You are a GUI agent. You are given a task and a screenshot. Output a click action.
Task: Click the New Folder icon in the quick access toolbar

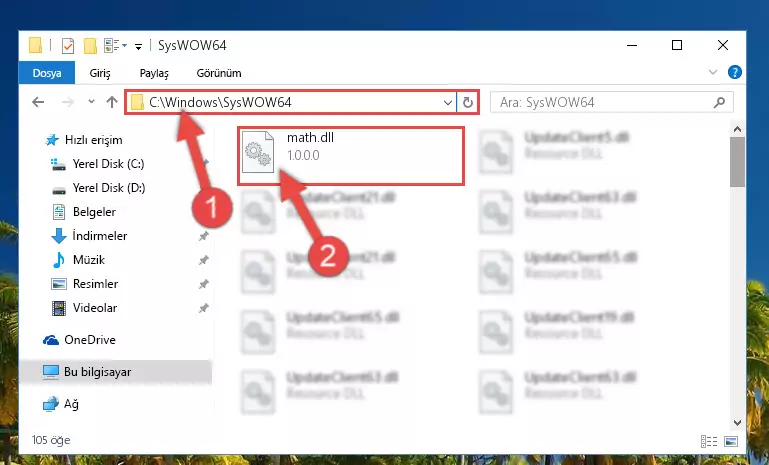click(90, 46)
